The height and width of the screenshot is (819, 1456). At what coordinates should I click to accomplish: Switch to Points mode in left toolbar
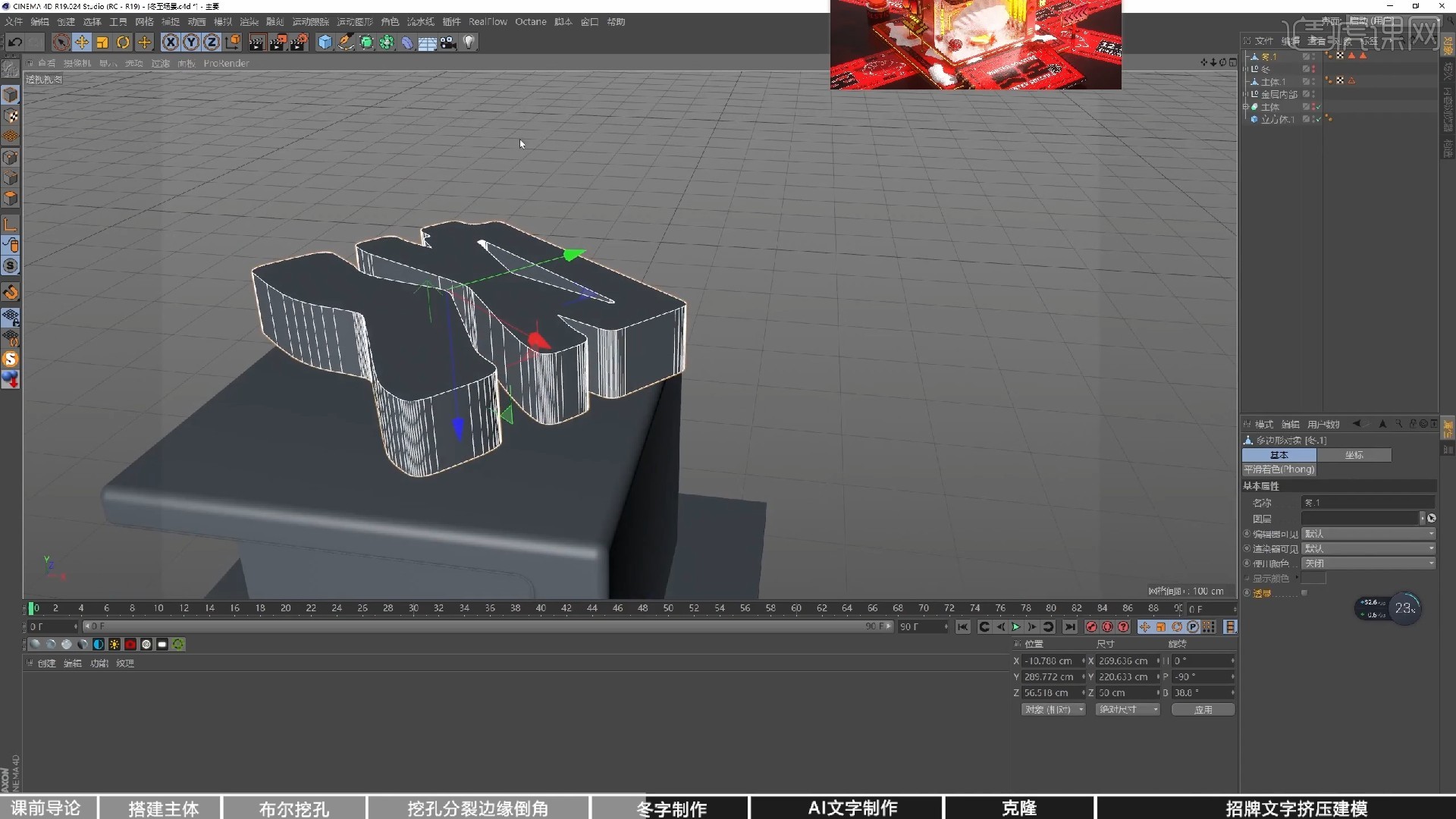coord(11,157)
